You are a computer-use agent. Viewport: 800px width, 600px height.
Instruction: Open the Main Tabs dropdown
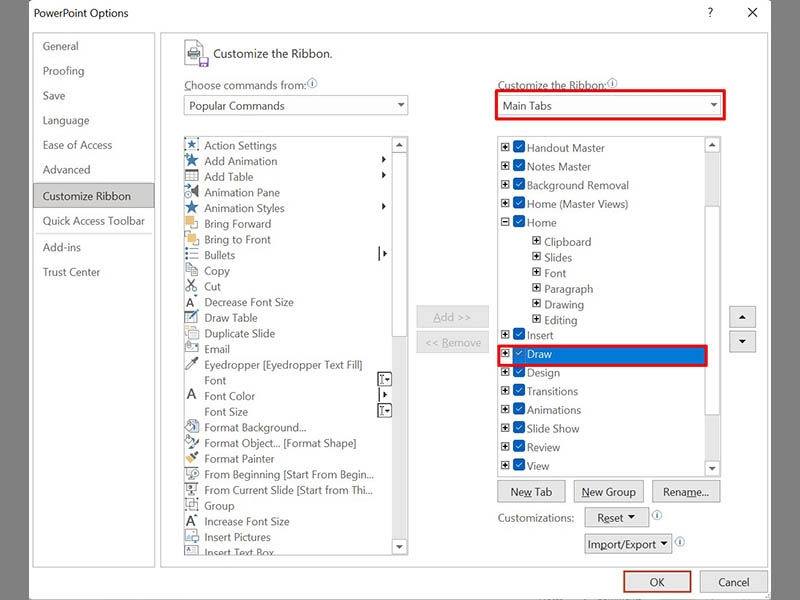[610, 106]
